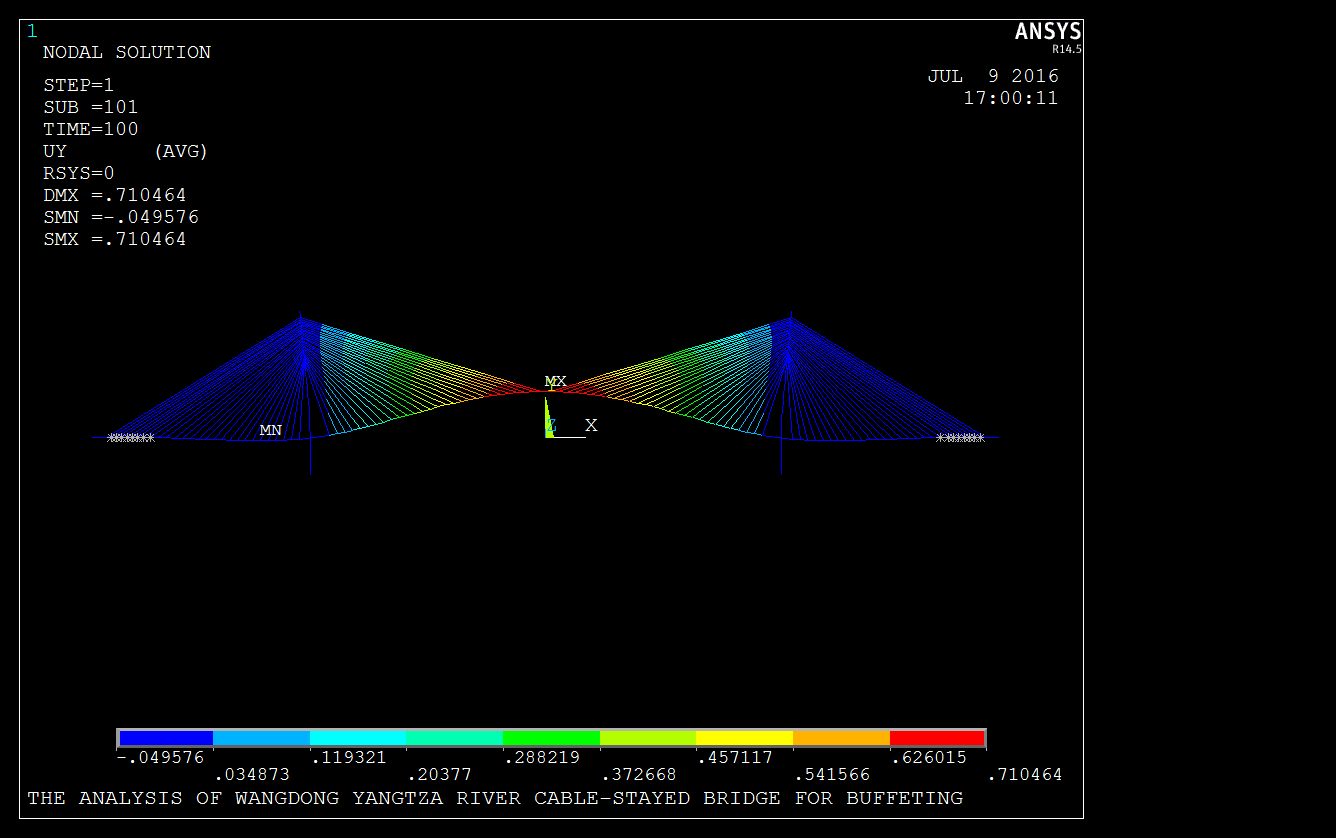
Task: Click the 'RSYS=0' text
Action: [x=79, y=173]
